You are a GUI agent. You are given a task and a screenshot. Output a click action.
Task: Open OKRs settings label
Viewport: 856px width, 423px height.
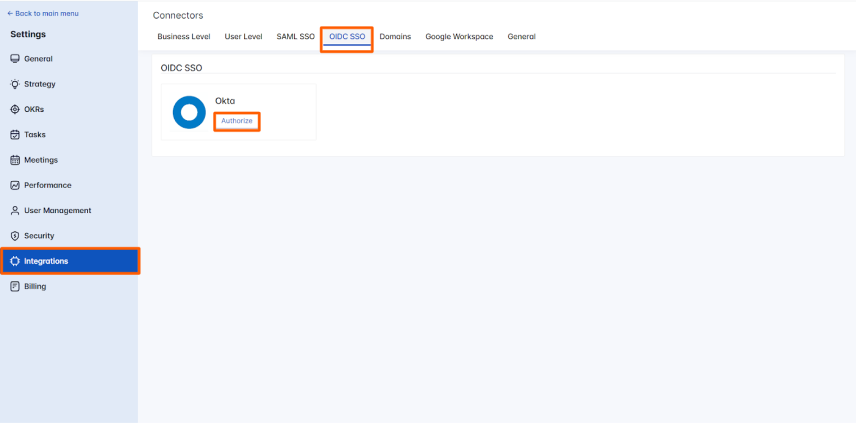tap(34, 109)
